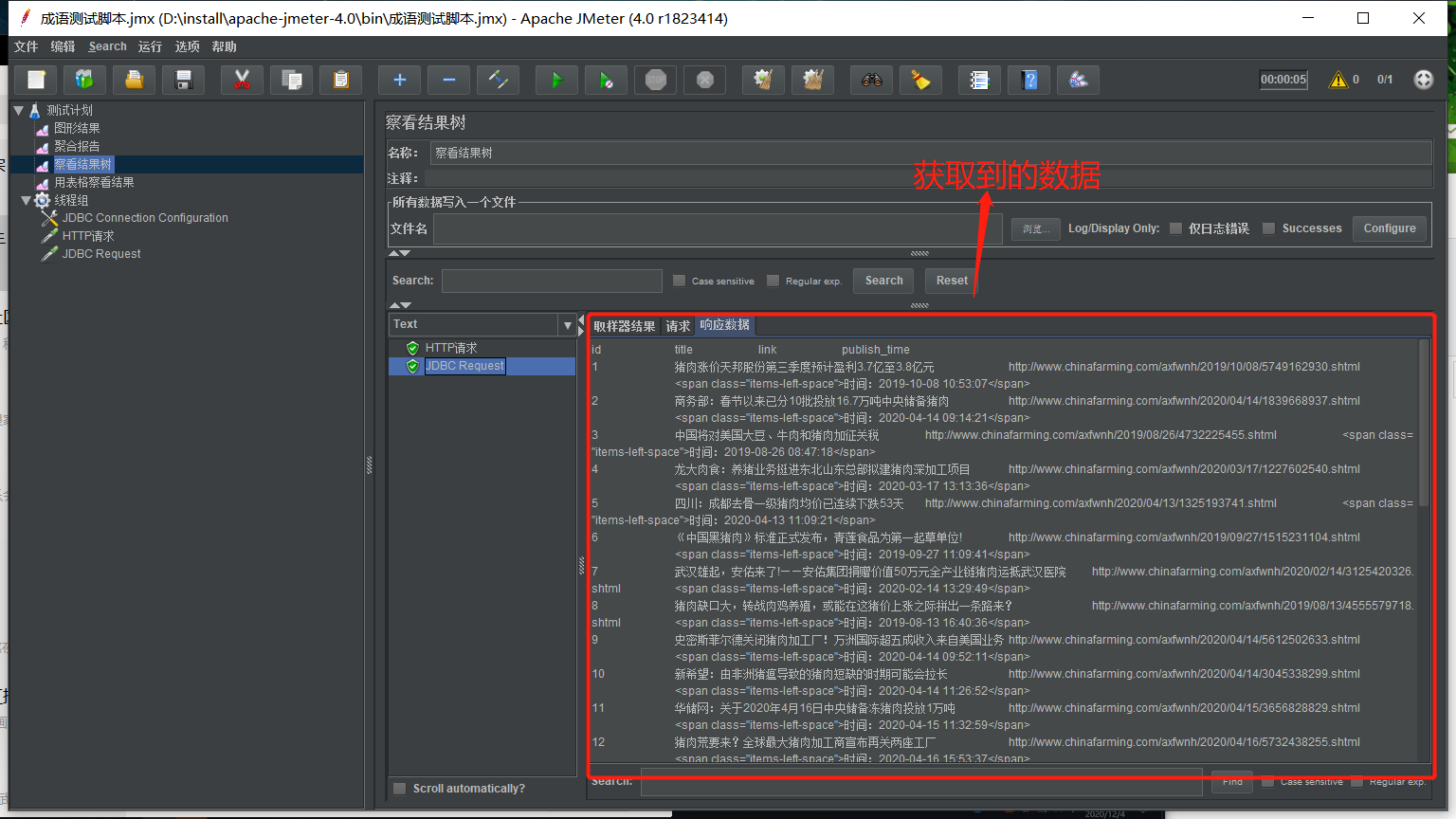Open Help via question mark icon
1456x819 pixels.
pos(1029,80)
